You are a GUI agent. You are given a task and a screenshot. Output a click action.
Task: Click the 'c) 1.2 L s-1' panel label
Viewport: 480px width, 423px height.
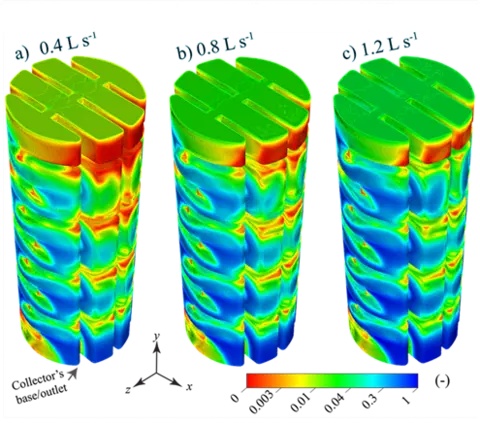(x=380, y=47)
